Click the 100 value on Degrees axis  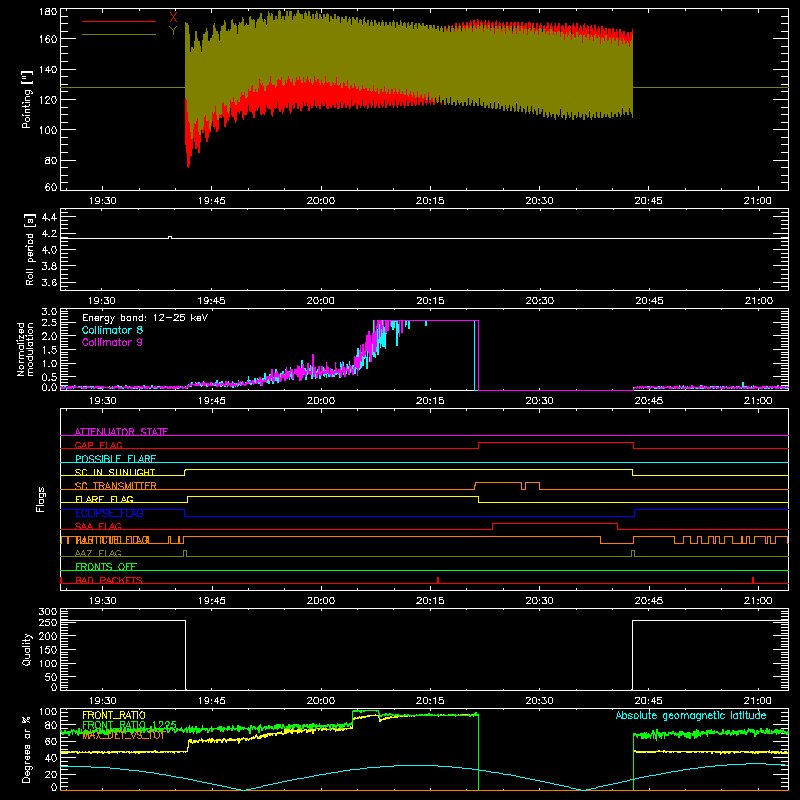48,712
